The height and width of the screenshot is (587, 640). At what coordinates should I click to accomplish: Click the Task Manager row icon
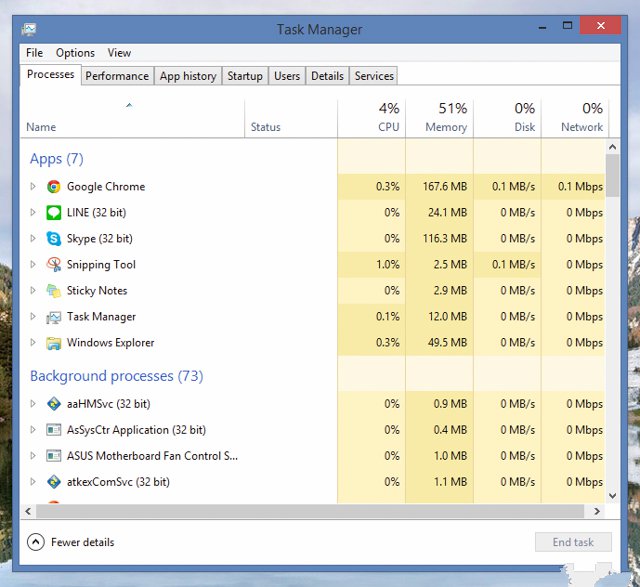click(53, 317)
